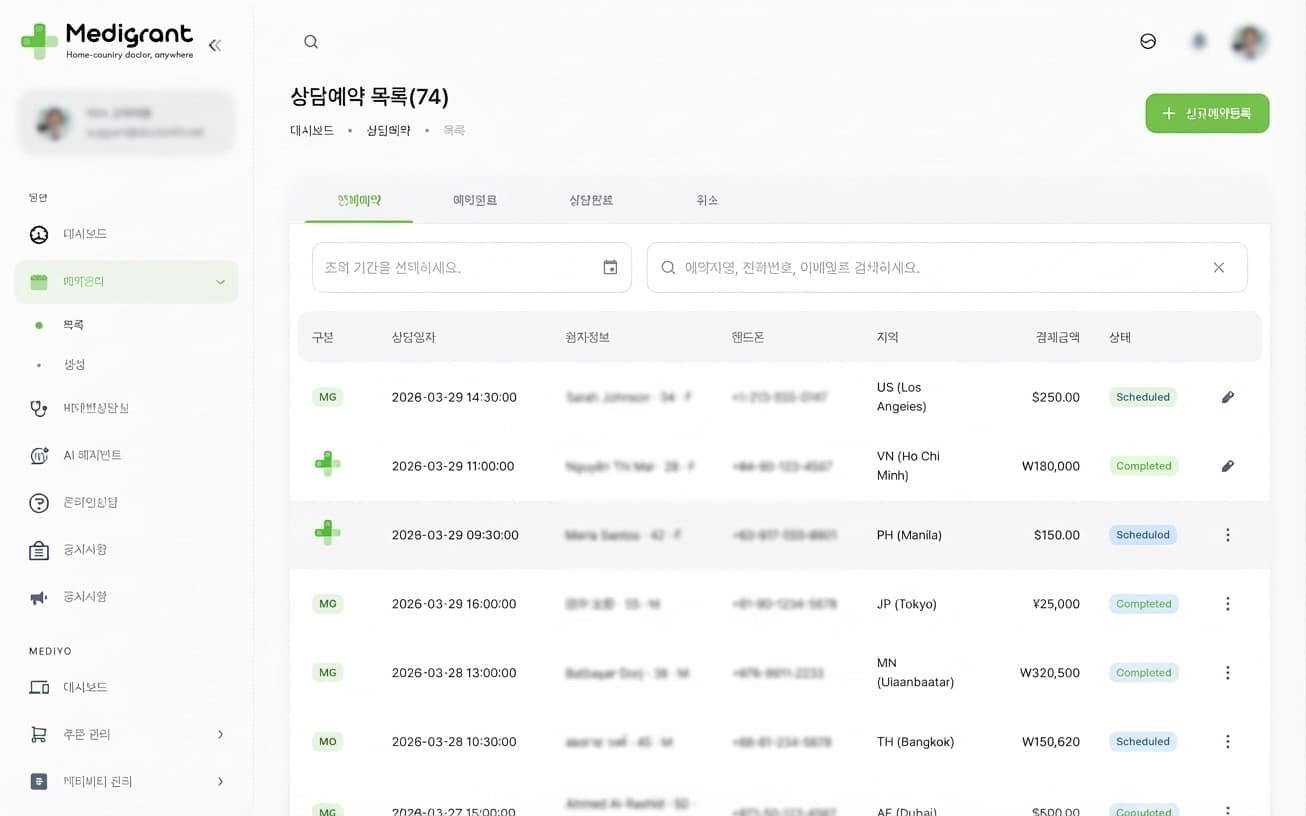The height and width of the screenshot is (816, 1306).
Task: Click the clipboard 공지사항 icon in sidebar
Action: 38,549
